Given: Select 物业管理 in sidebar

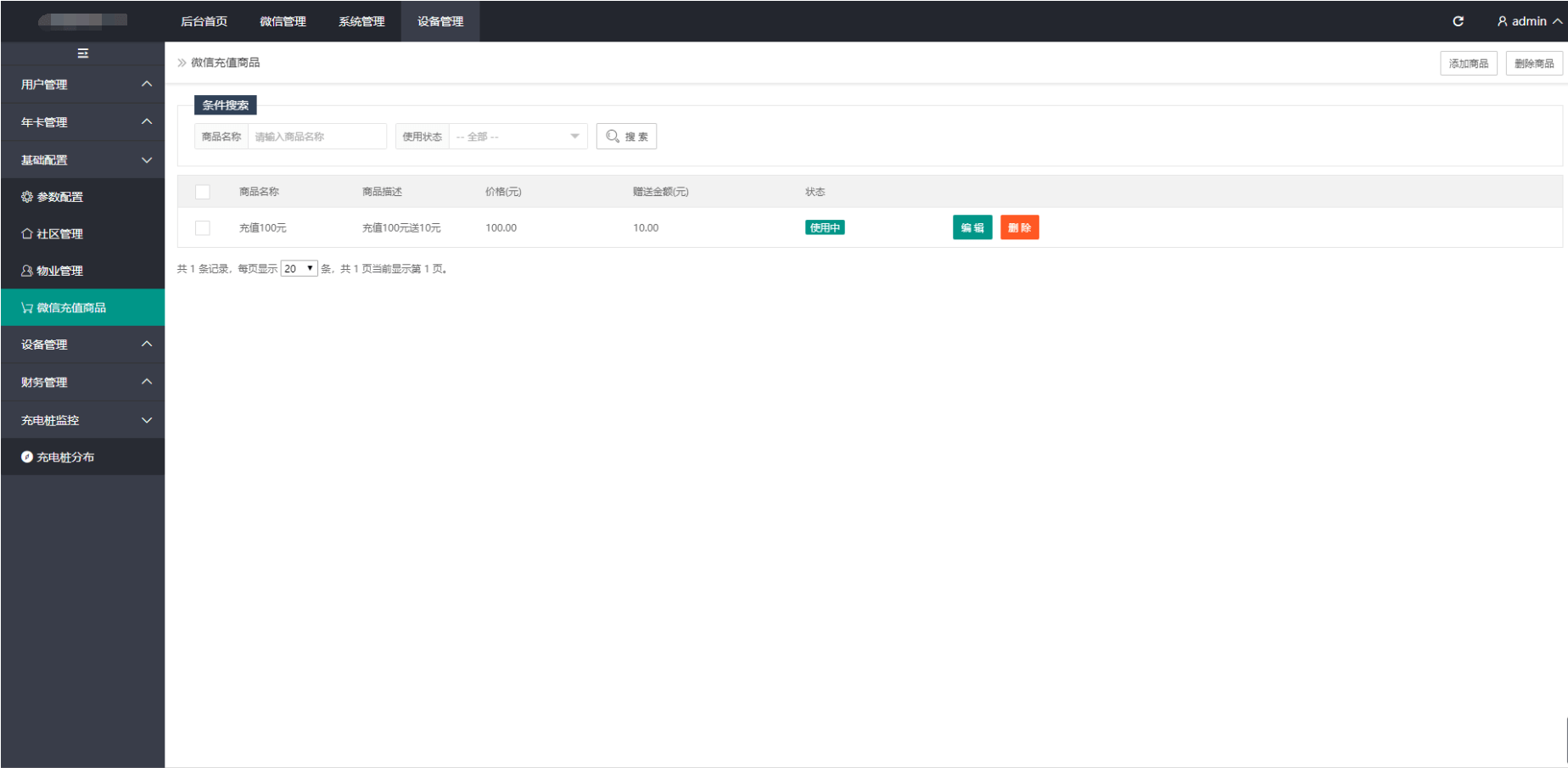Looking at the screenshot, I should click(x=82, y=271).
